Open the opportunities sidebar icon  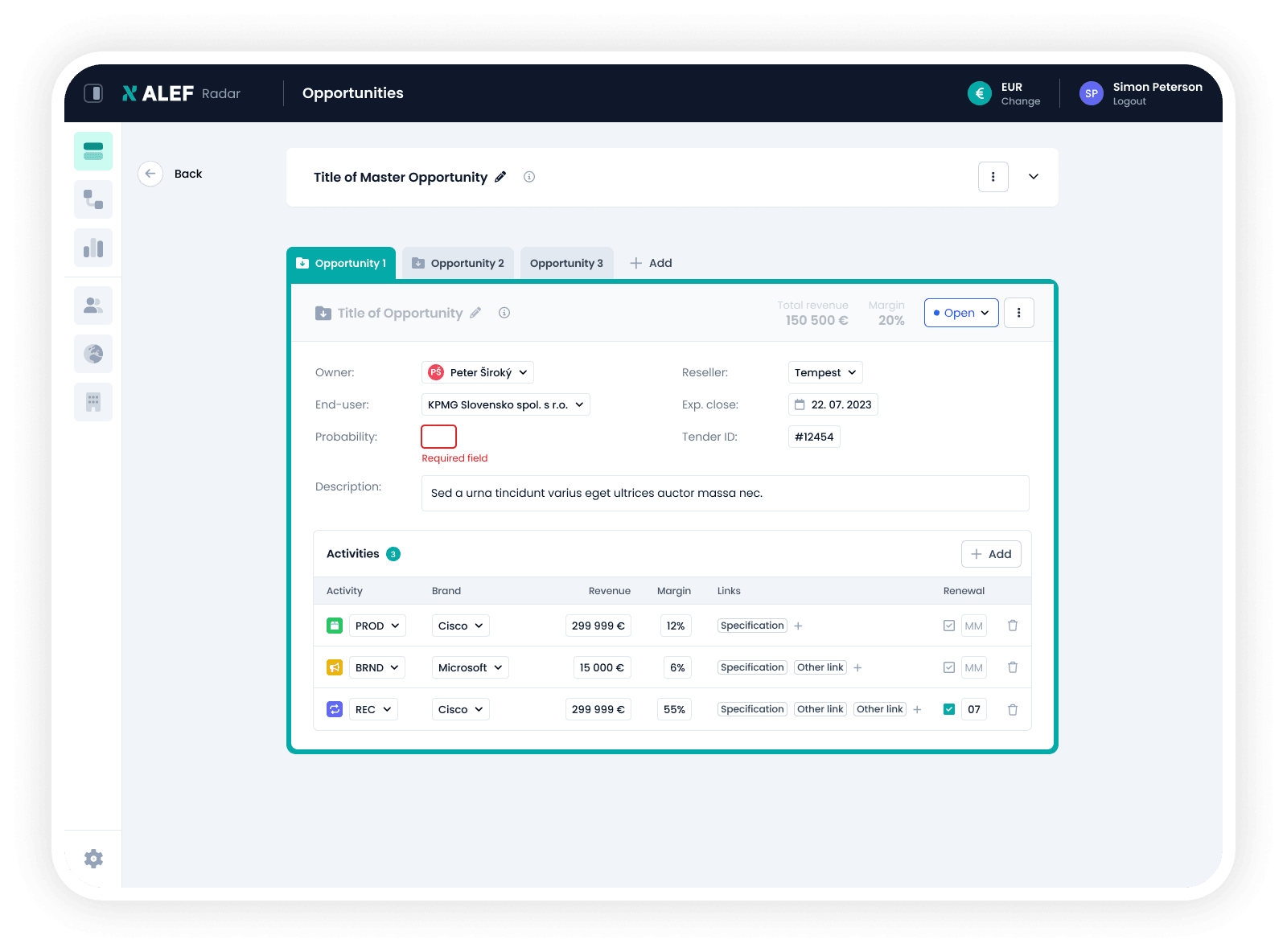[93, 151]
